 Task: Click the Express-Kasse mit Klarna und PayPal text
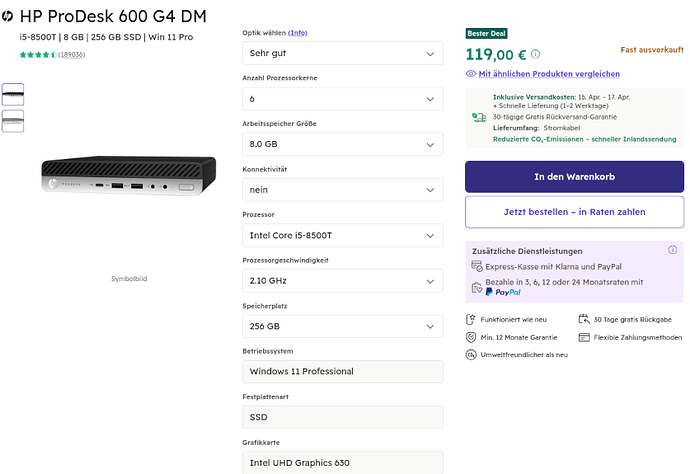point(554,267)
